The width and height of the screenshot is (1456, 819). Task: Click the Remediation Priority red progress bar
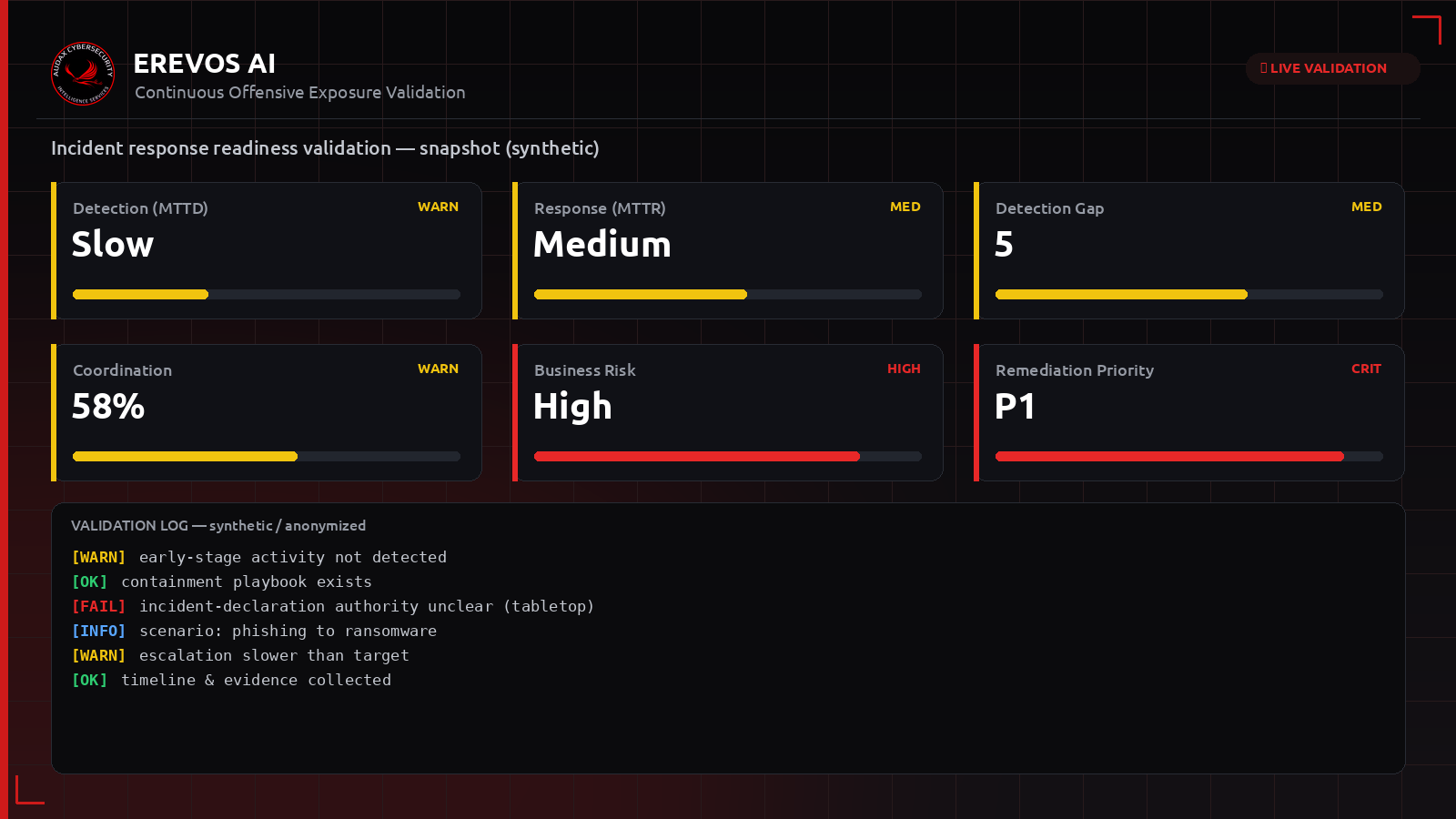(x=1189, y=456)
